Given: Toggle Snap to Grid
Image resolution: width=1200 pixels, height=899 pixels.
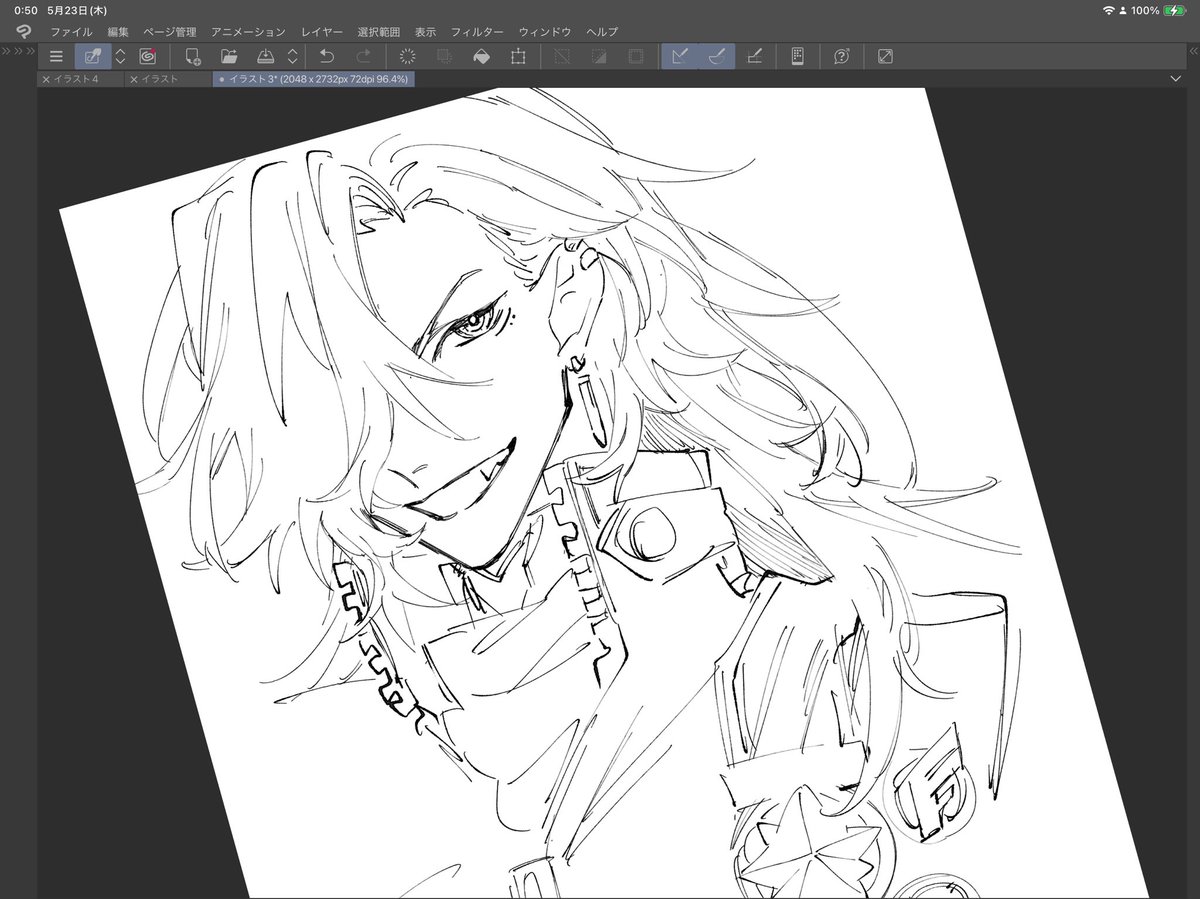Looking at the screenshot, I should click(755, 56).
